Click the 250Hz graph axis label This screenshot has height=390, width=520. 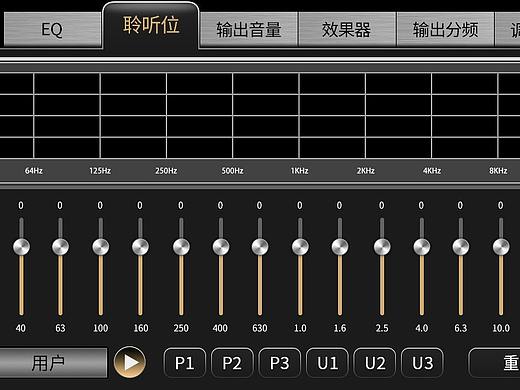click(166, 171)
